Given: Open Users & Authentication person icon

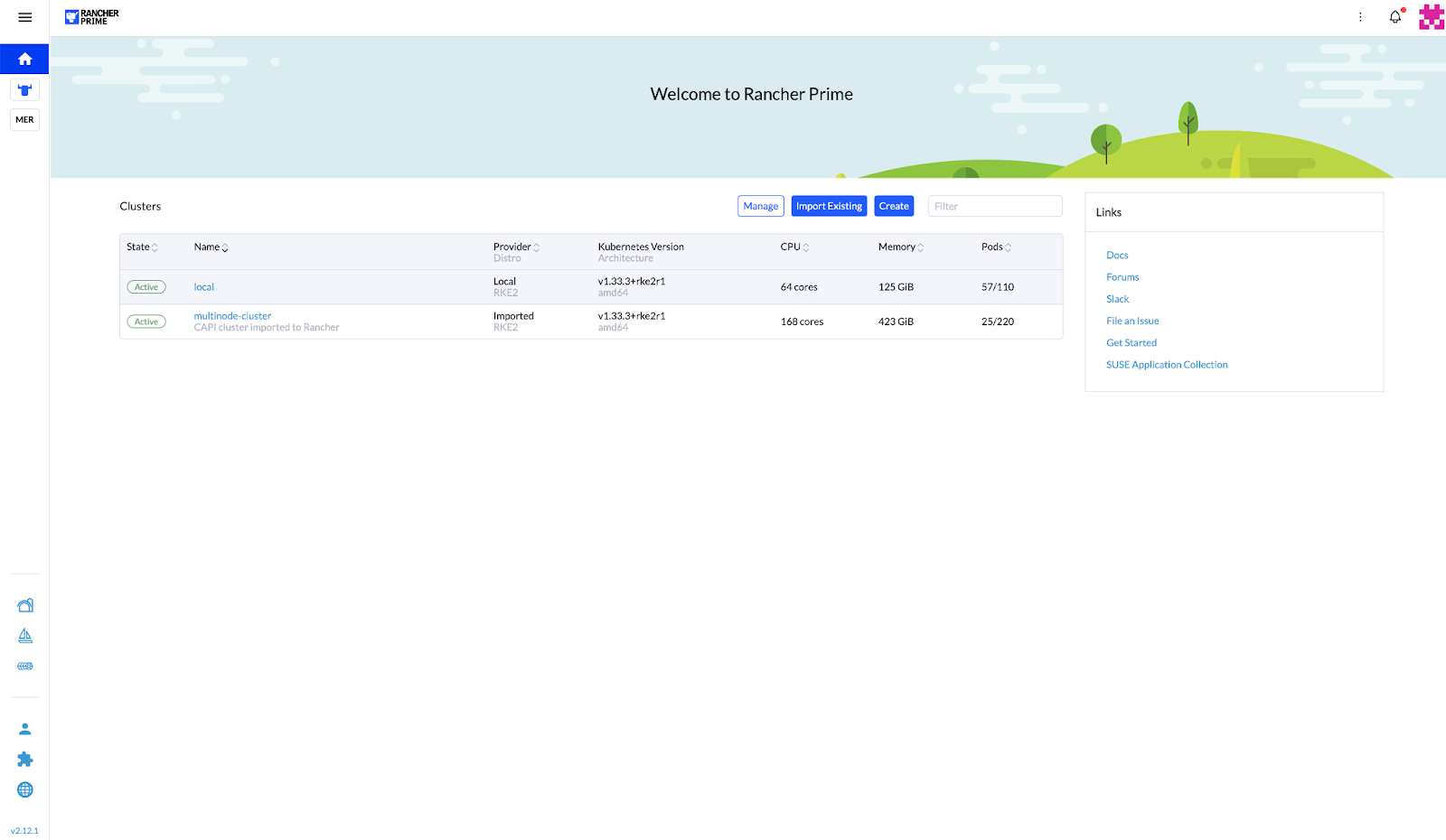Looking at the screenshot, I should tap(25, 729).
